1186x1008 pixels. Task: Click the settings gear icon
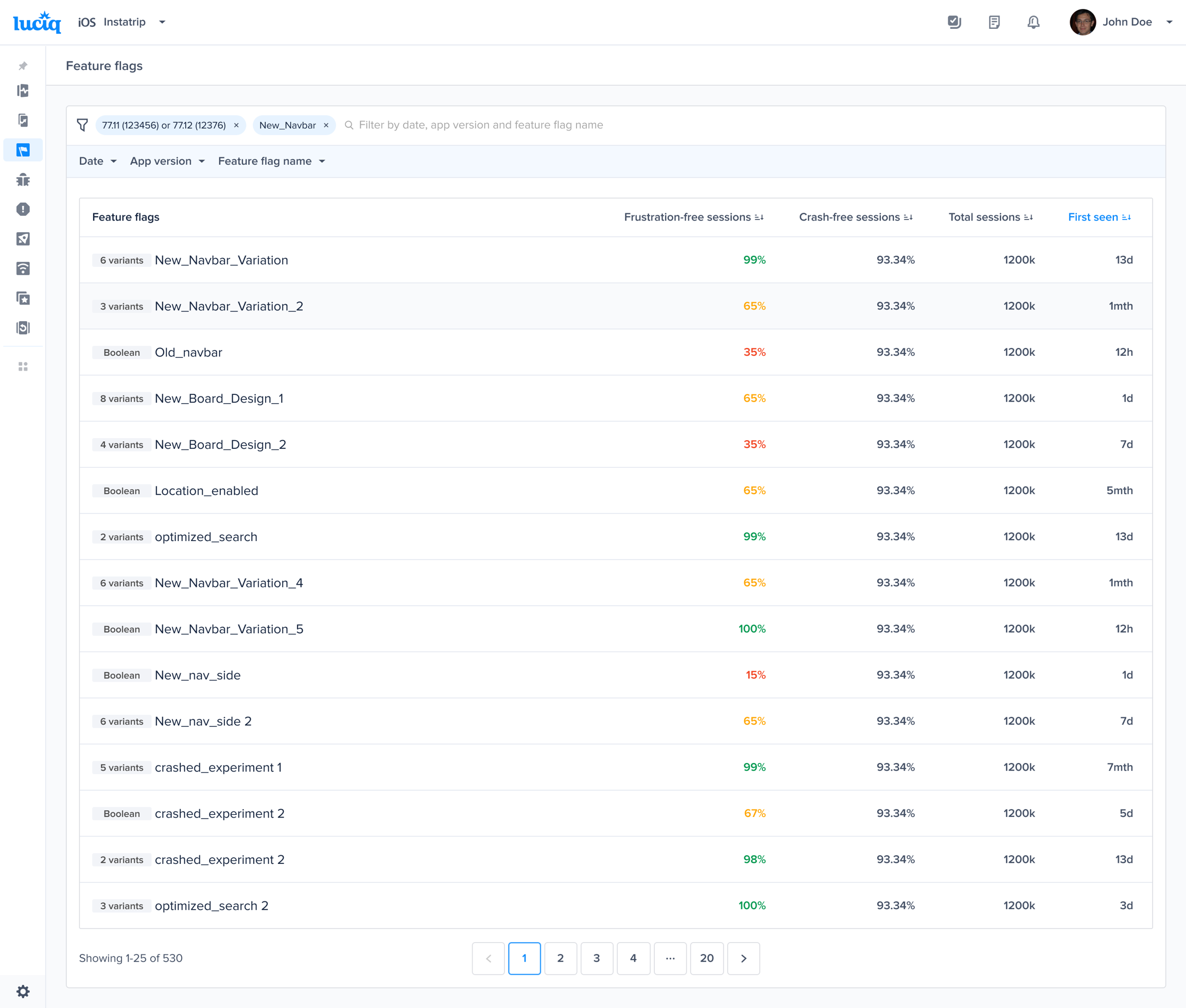(x=23, y=991)
